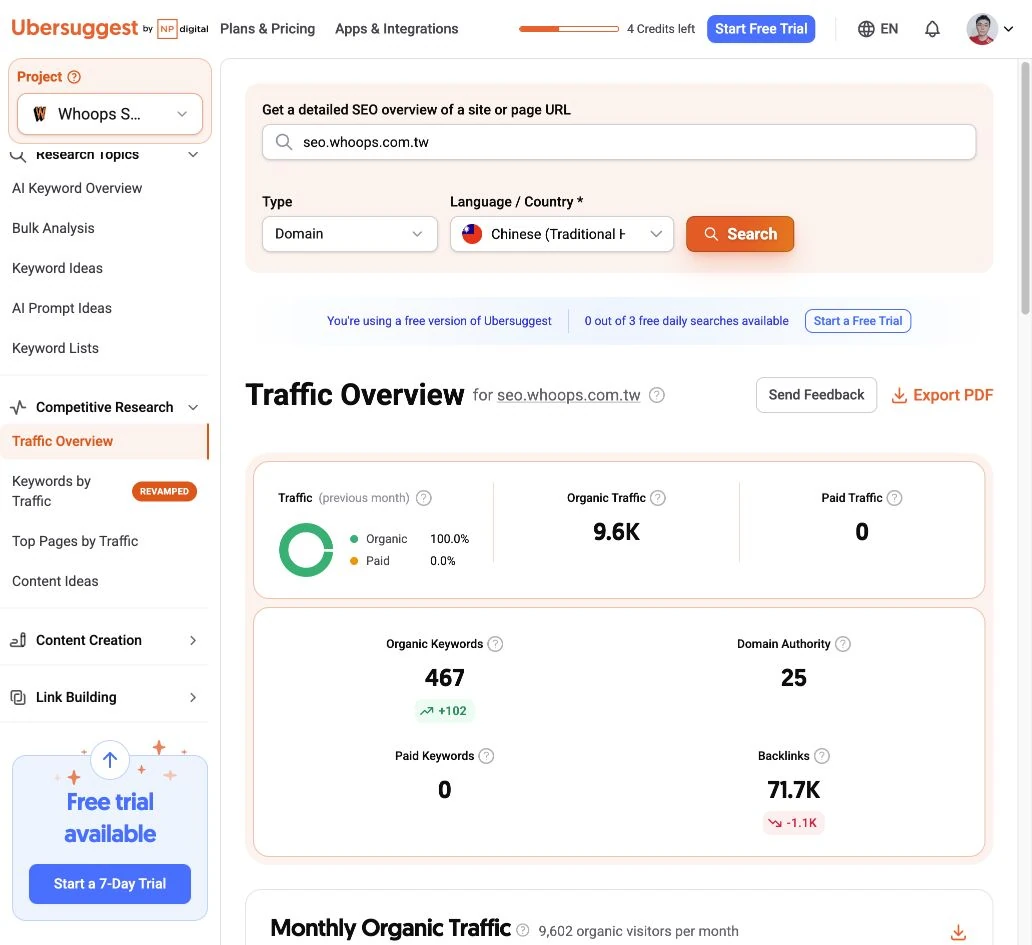The width and height of the screenshot is (1032, 945).
Task: Open the Type Domain dropdown
Action: tap(349, 234)
